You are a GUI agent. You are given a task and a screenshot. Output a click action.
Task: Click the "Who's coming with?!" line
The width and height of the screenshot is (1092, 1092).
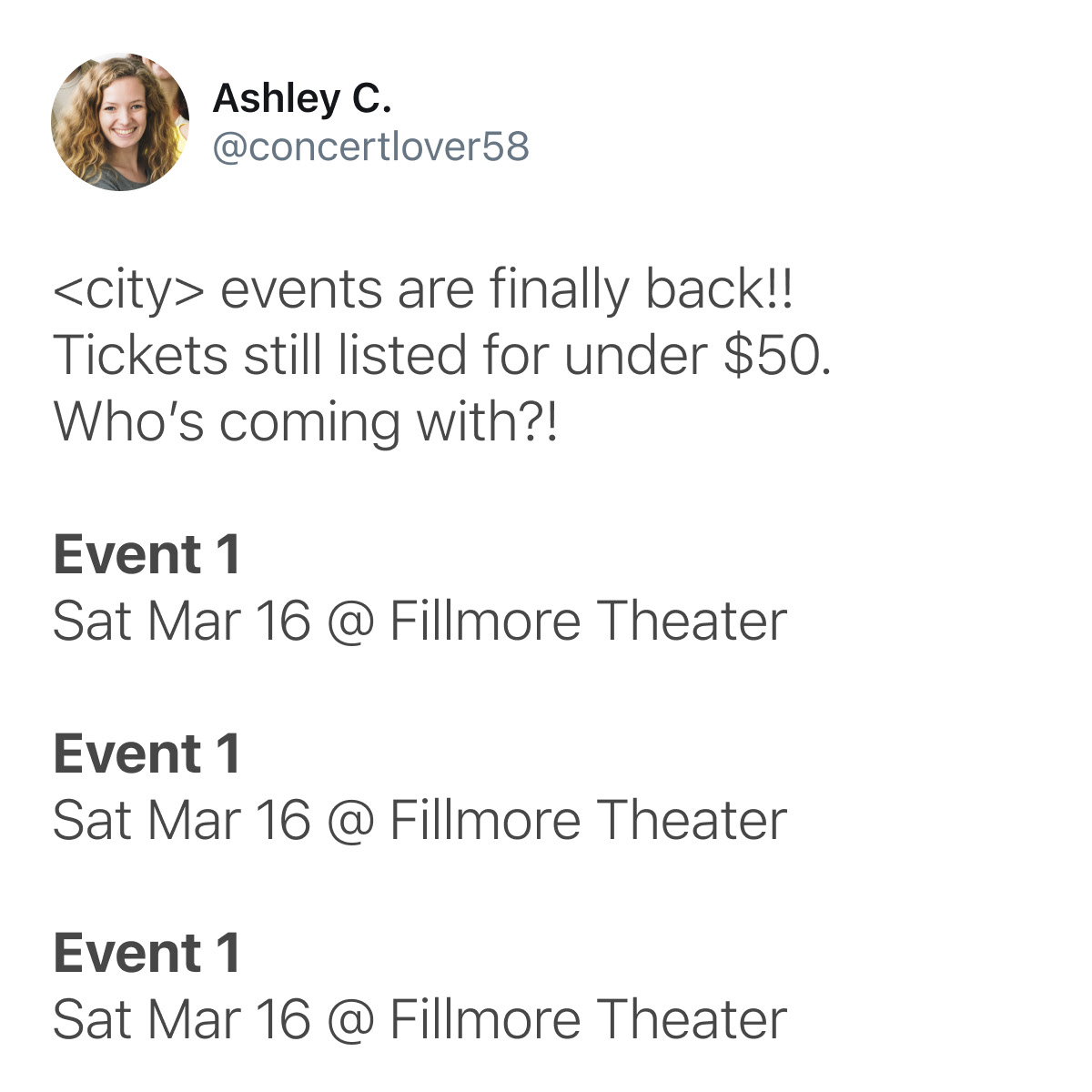(304, 421)
